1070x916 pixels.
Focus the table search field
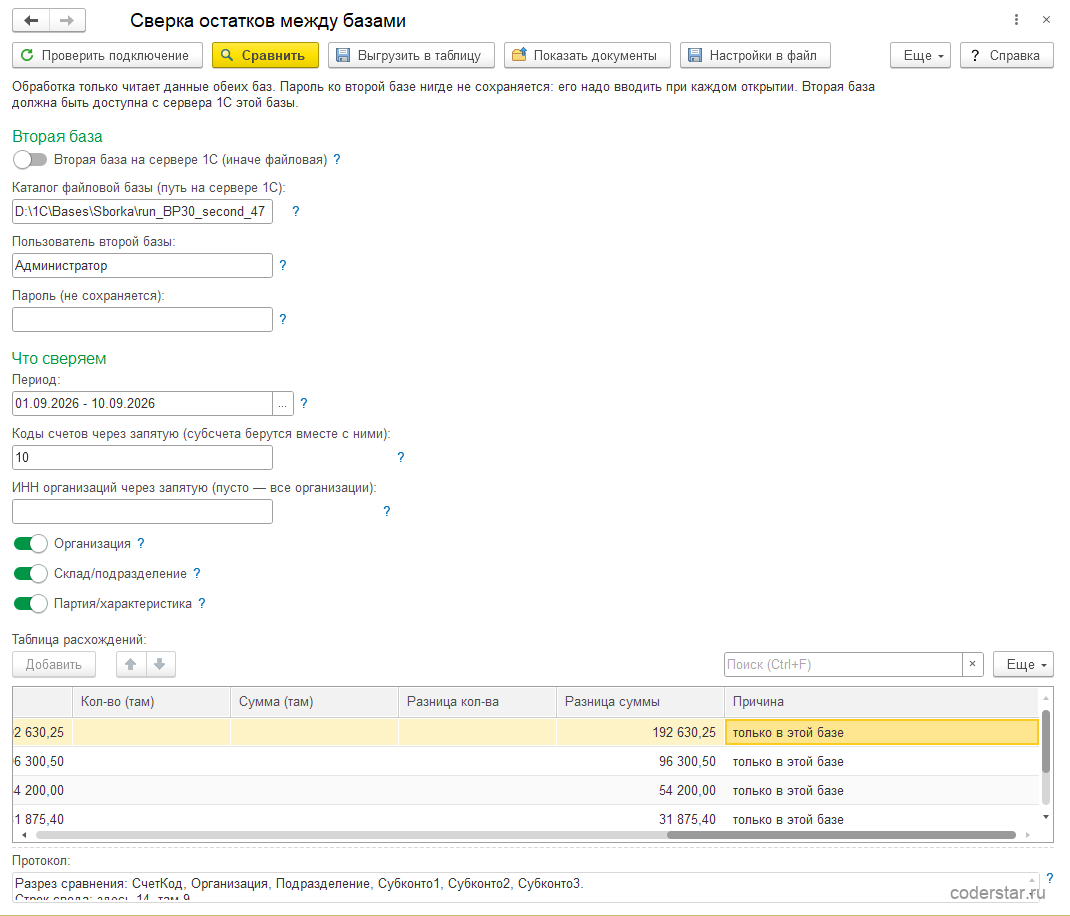(843, 664)
